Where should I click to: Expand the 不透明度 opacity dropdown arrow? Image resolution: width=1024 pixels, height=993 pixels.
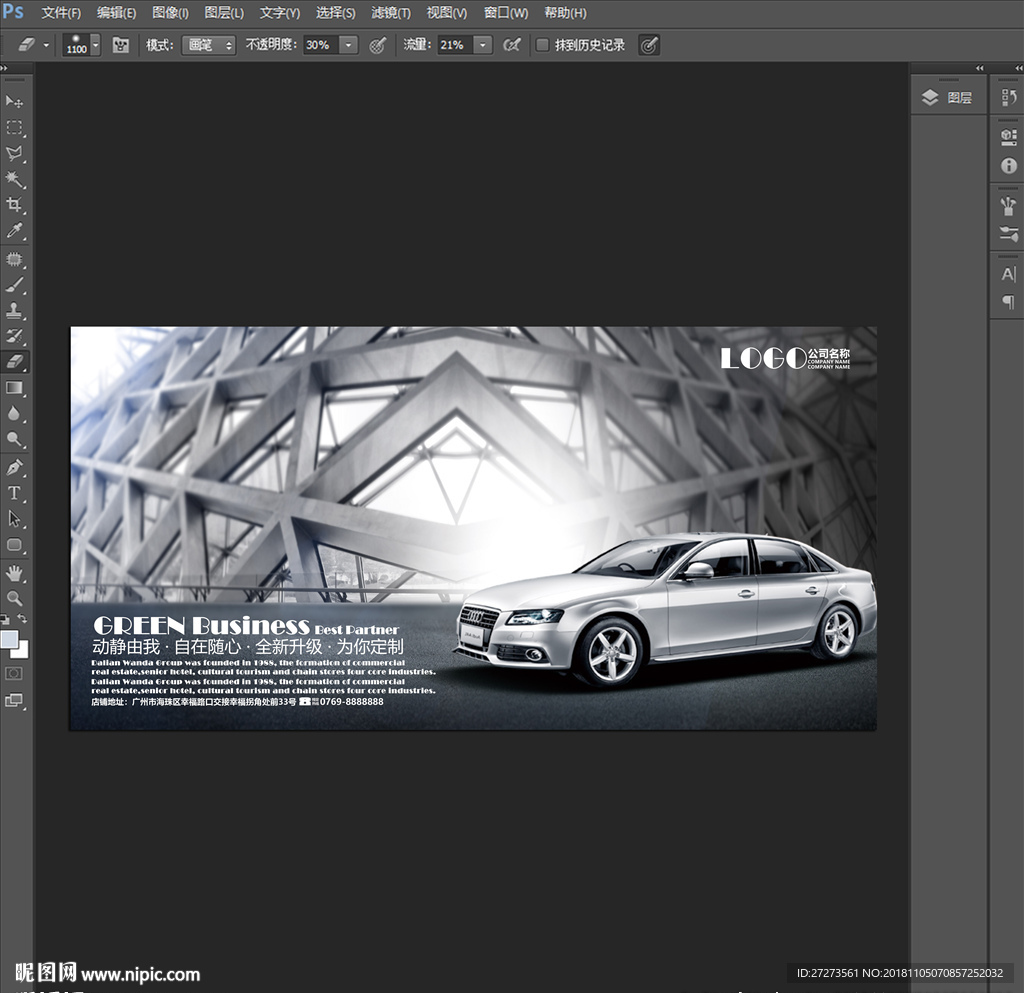click(x=348, y=45)
